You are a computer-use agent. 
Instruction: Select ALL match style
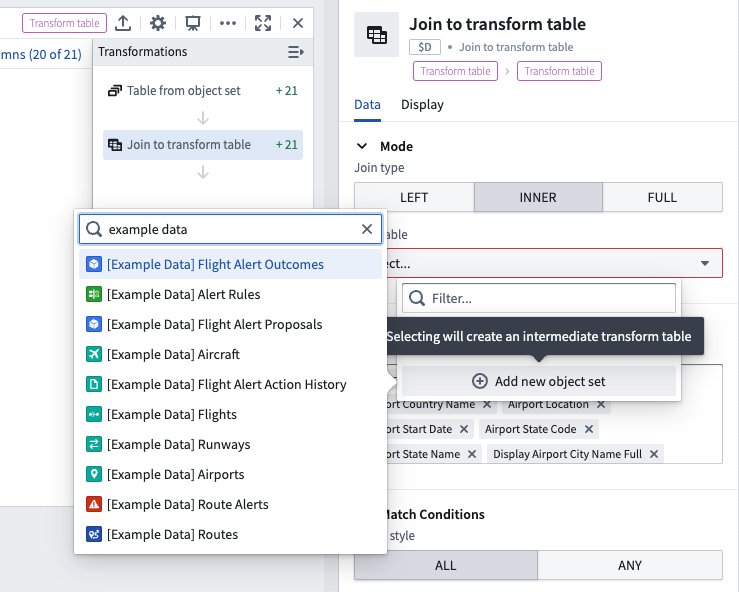tap(446, 565)
